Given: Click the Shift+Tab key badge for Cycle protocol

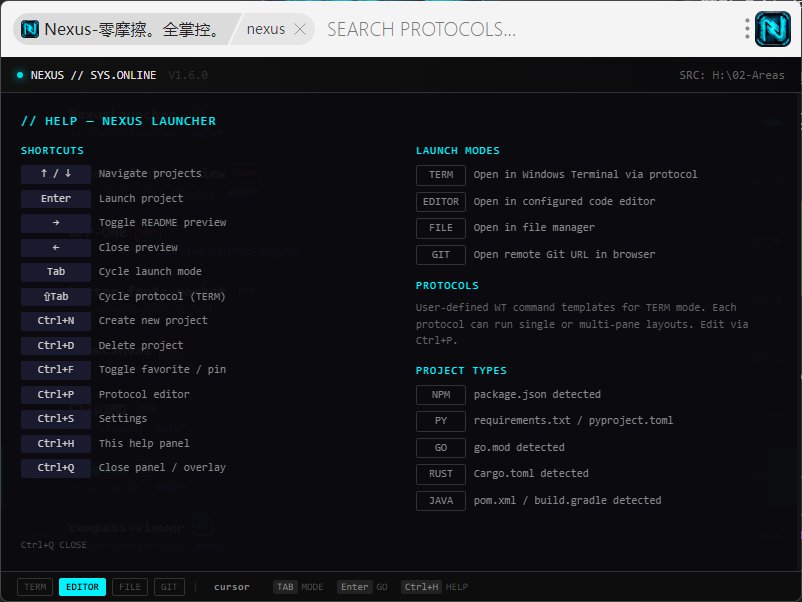Looking at the screenshot, I should [56, 296].
